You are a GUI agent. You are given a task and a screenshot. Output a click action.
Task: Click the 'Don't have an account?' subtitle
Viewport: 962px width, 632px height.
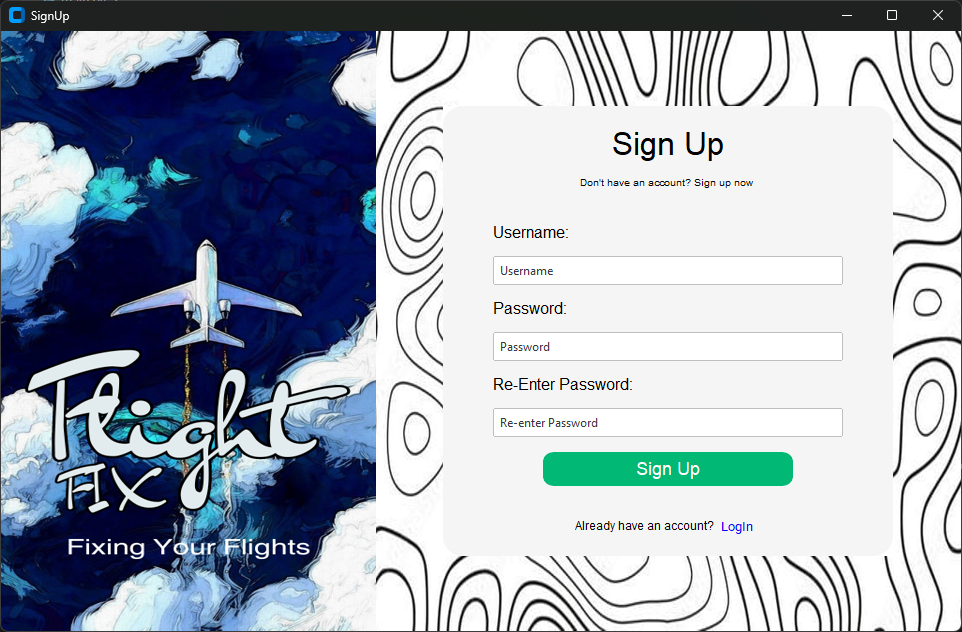666,183
